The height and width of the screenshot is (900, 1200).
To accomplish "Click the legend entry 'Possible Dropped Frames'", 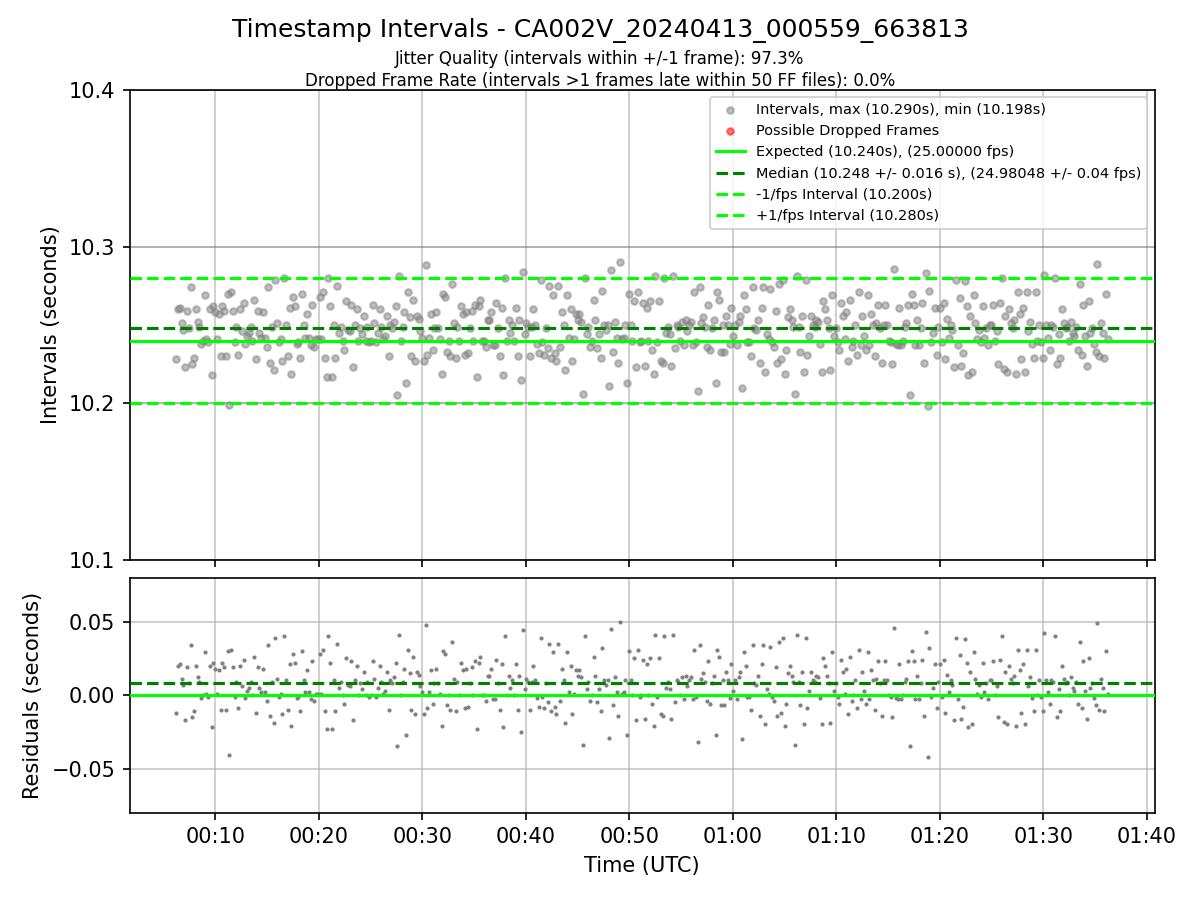I will tap(847, 130).
